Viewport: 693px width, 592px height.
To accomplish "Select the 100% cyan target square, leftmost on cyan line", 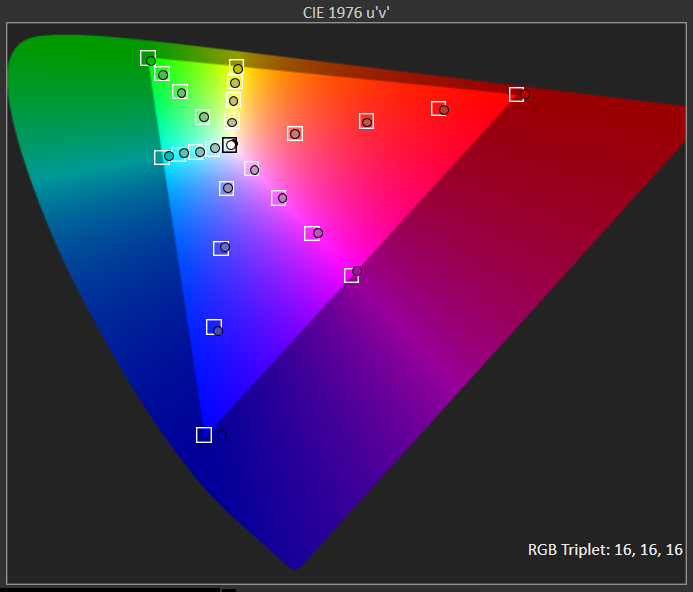I will pyautogui.click(x=162, y=157).
